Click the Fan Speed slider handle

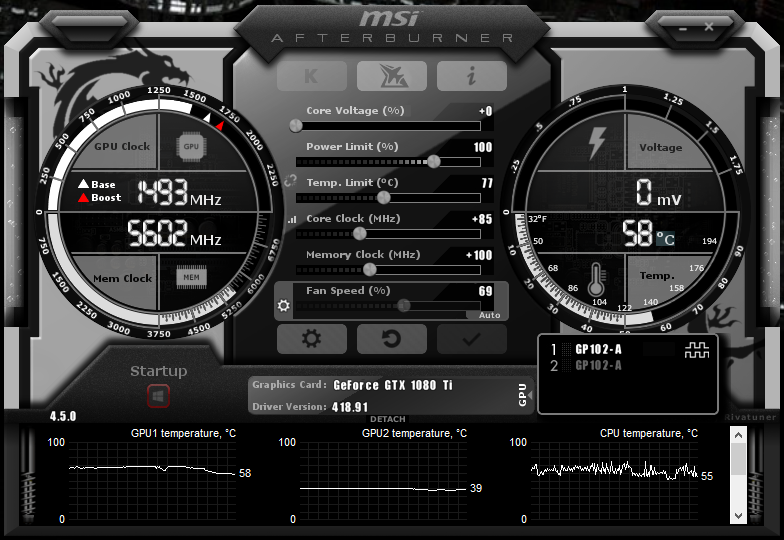tap(404, 305)
